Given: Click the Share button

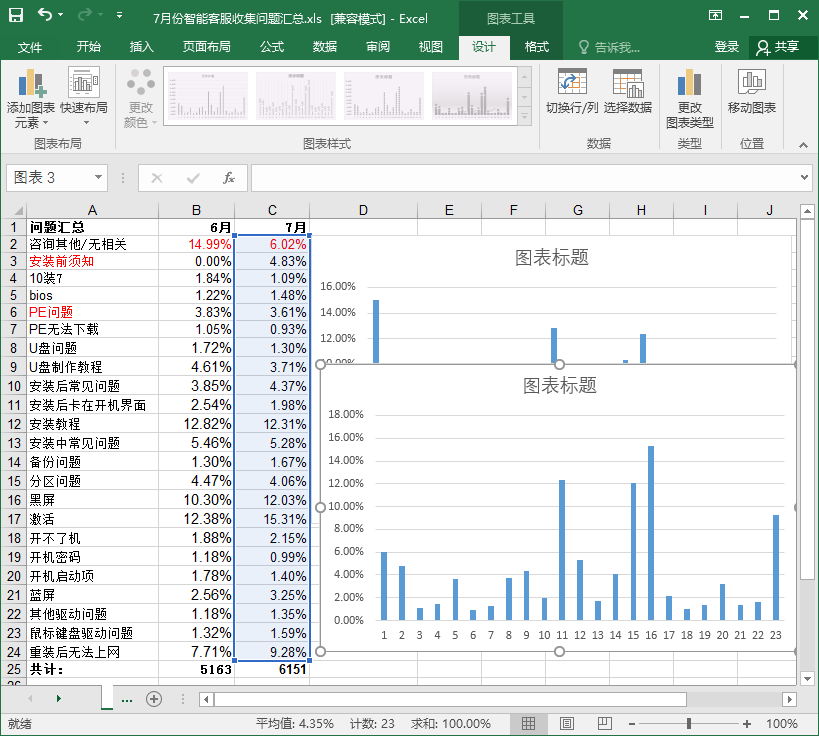Looking at the screenshot, I should pyautogui.click(x=778, y=47).
